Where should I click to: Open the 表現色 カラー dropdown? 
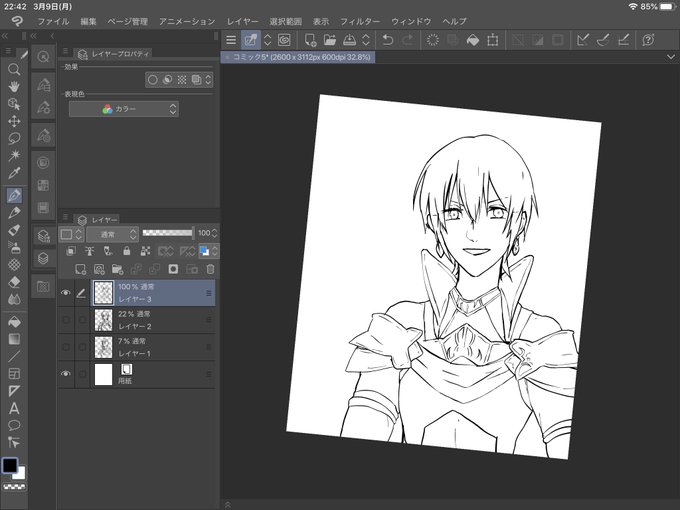coord(124,109)
